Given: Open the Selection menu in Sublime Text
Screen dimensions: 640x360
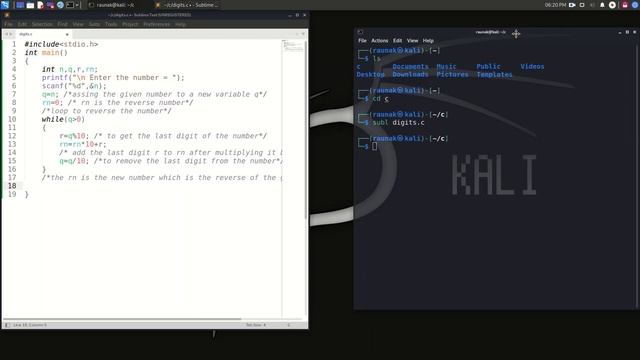Looking at the screenshot, I should tap(42, 24).
